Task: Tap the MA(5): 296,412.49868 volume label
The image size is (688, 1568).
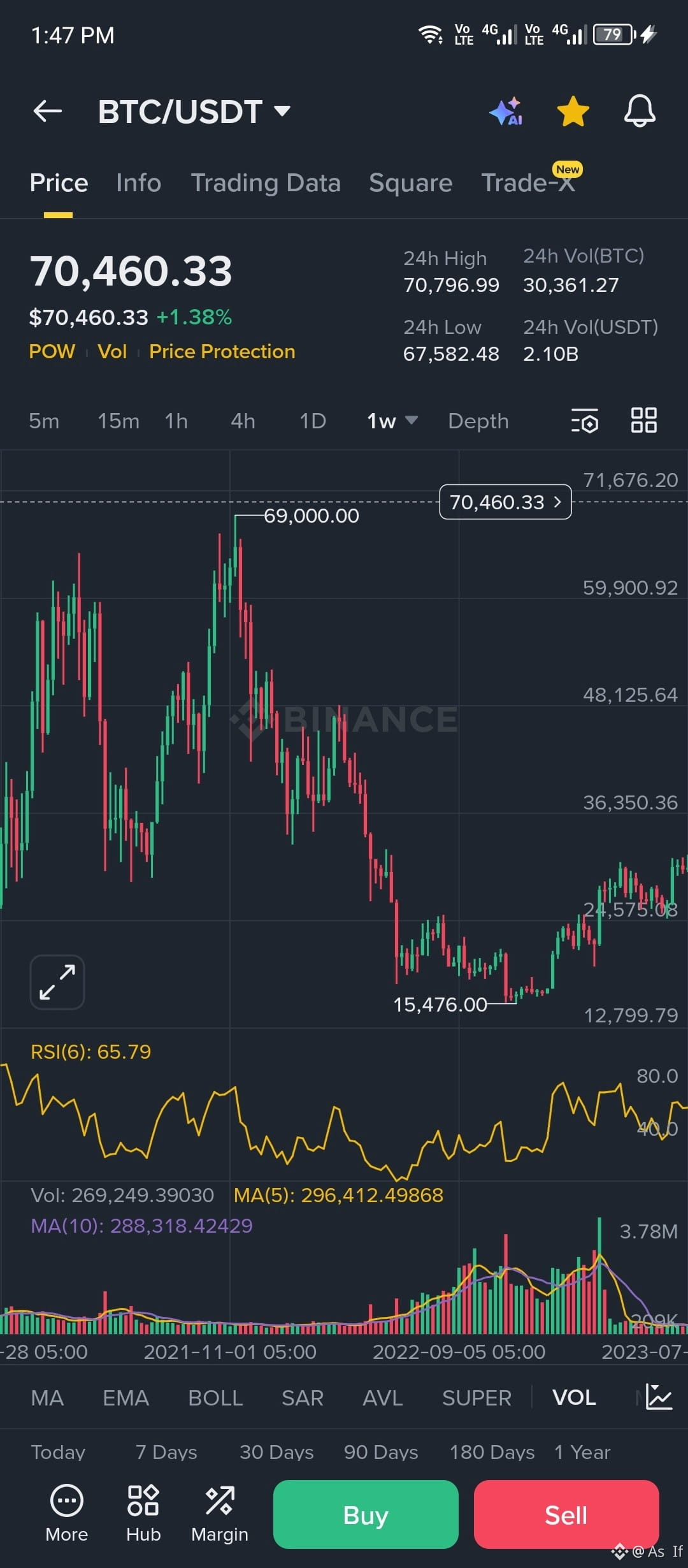Action: [x=338, y=1195]
